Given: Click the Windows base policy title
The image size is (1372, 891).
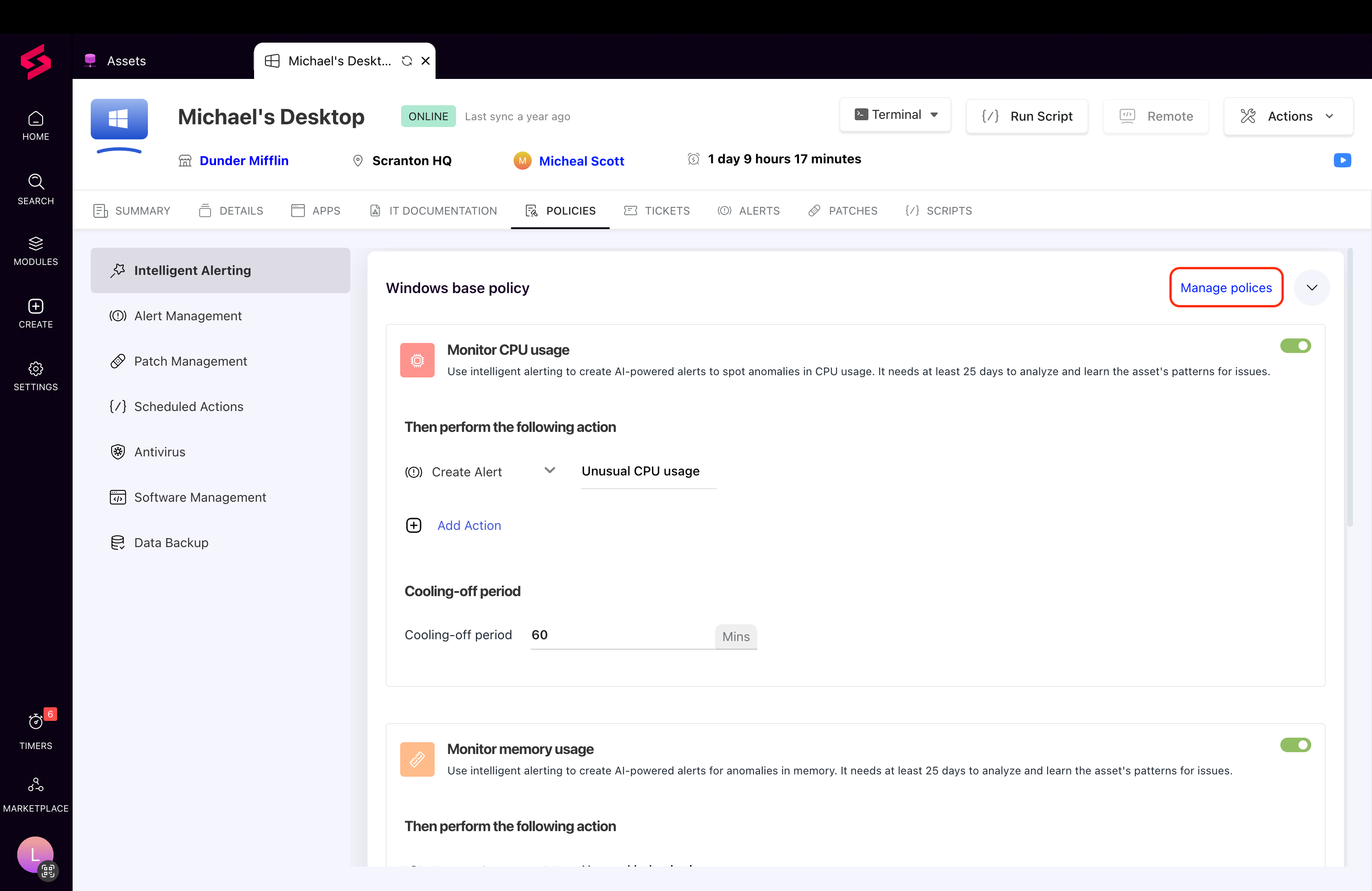Looking at the screenshot, I should [x=458, y=288].
